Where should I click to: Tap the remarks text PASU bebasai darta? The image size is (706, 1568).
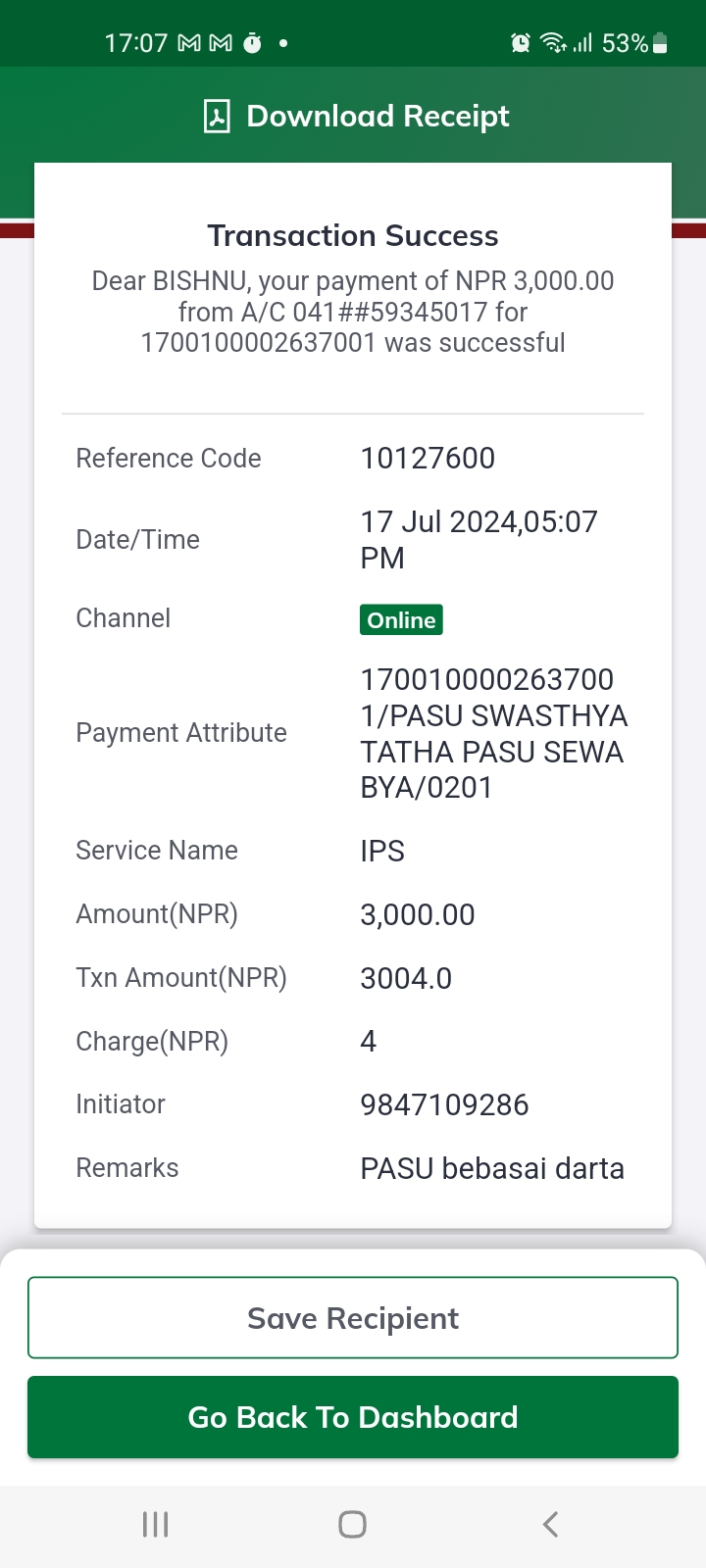pyautogui.click(x=492, y=1168)
